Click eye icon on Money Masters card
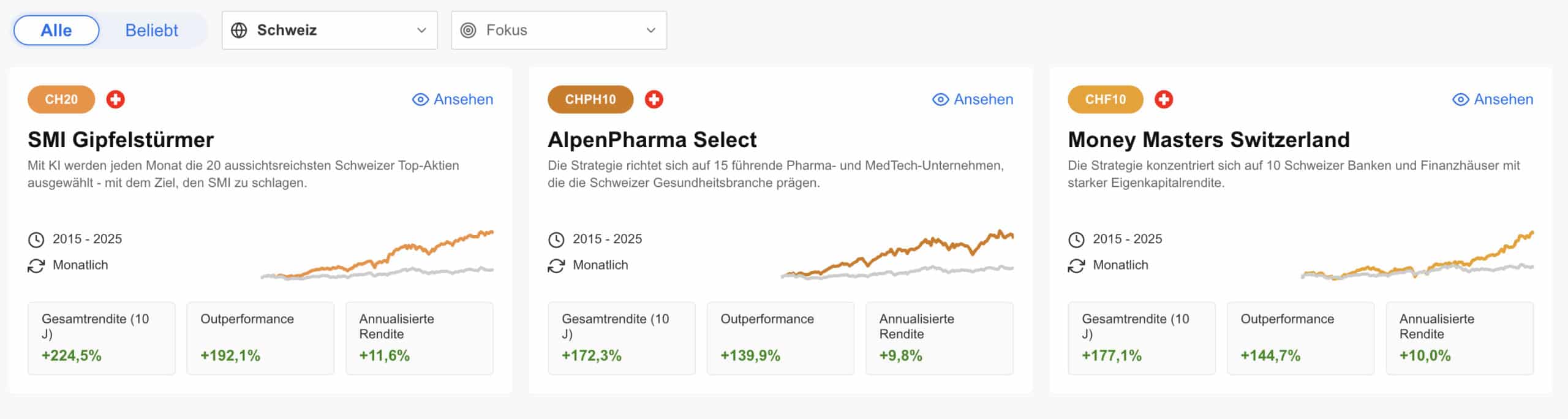 [x=1460, y=99]
